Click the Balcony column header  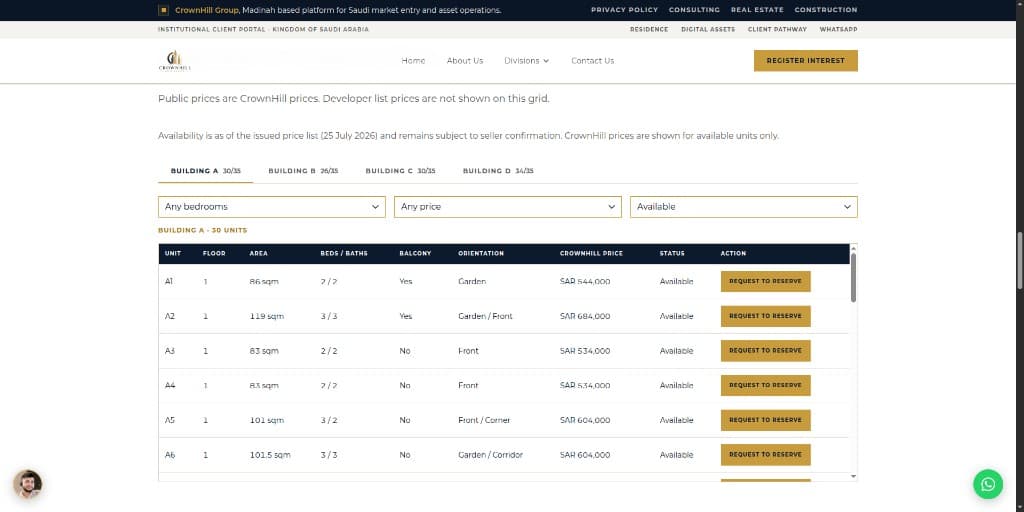415,253
